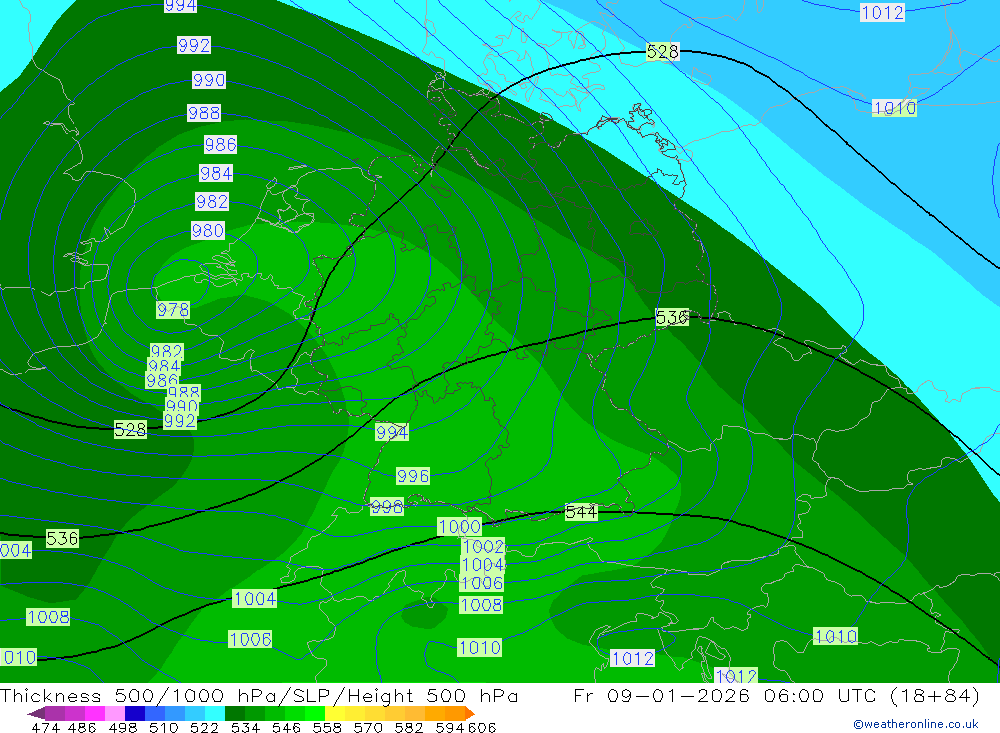Click the legend value 486
This screenshot has height=733, width=1000.
[x=82, y=727]
